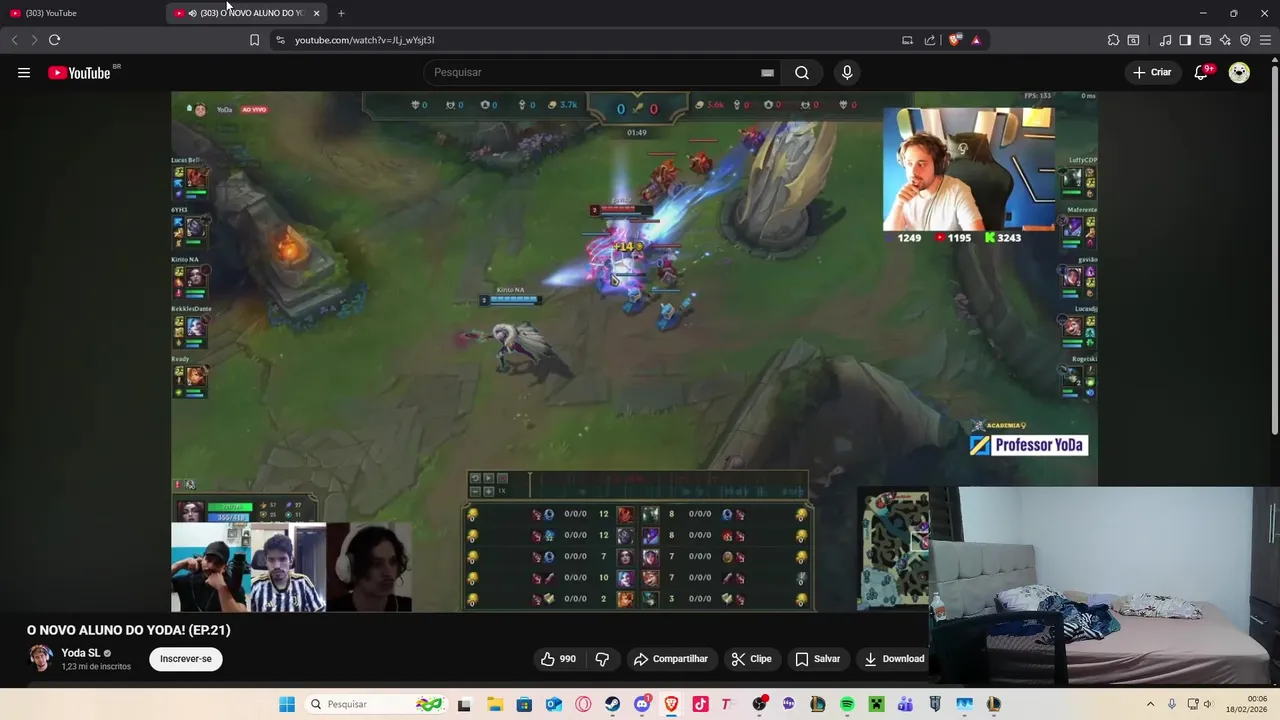Open TikTok from the taskbar
The width and height of the screenshot is (1280, 720).
tap(700, 704)
